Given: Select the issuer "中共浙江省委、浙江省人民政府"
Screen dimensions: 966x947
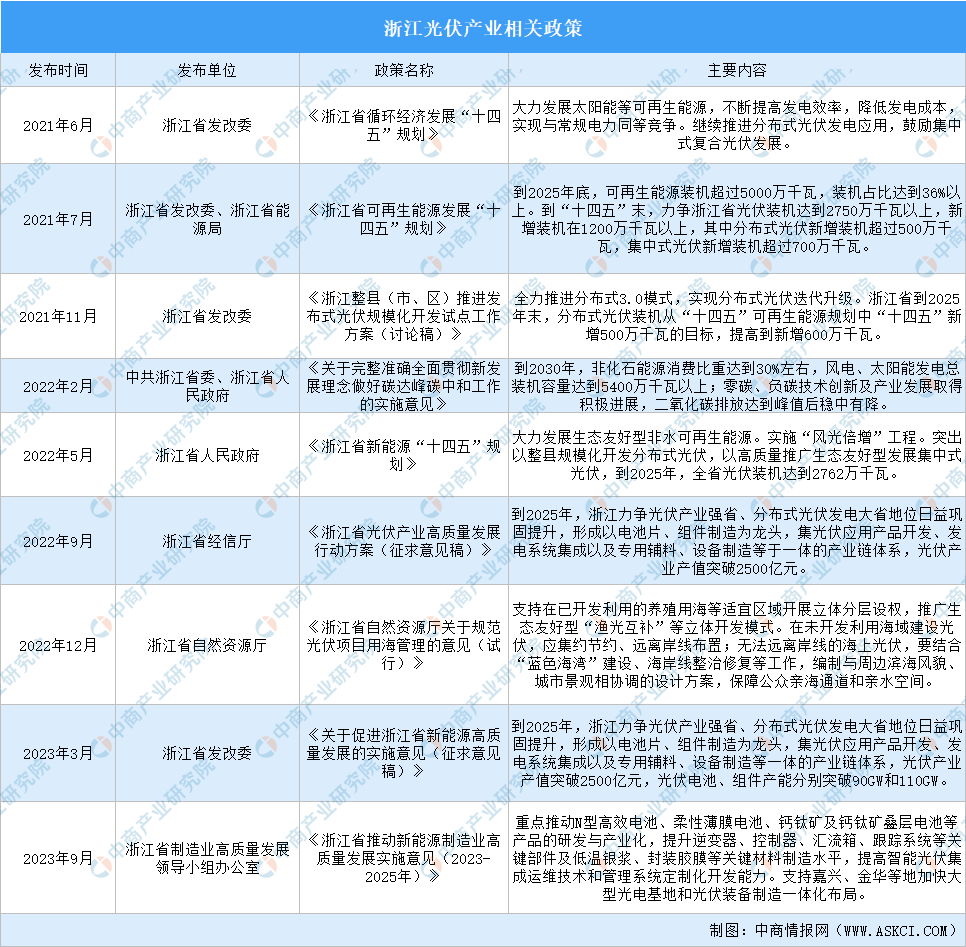Looking at the screenshot, I should [207, 386].
